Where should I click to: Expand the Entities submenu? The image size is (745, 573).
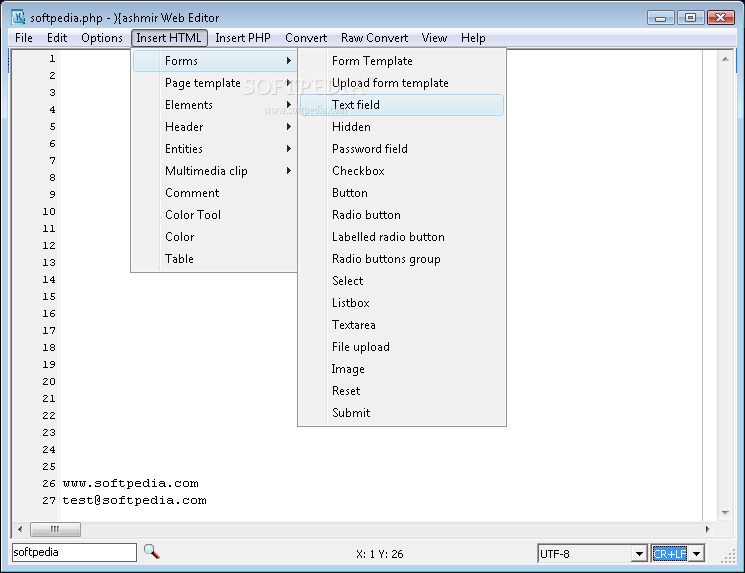coord(215,149)
